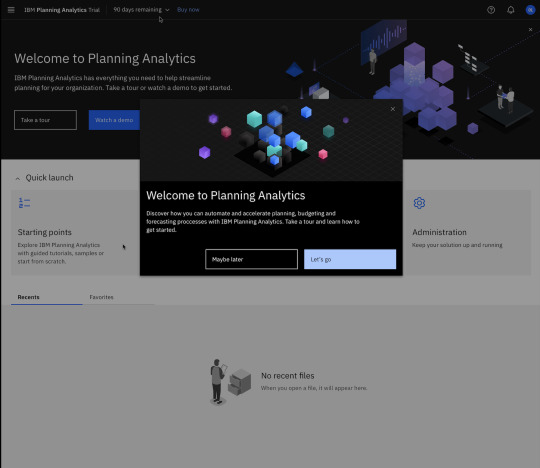Click the Watch a demo button
The image size is (540, 468).
114,120
